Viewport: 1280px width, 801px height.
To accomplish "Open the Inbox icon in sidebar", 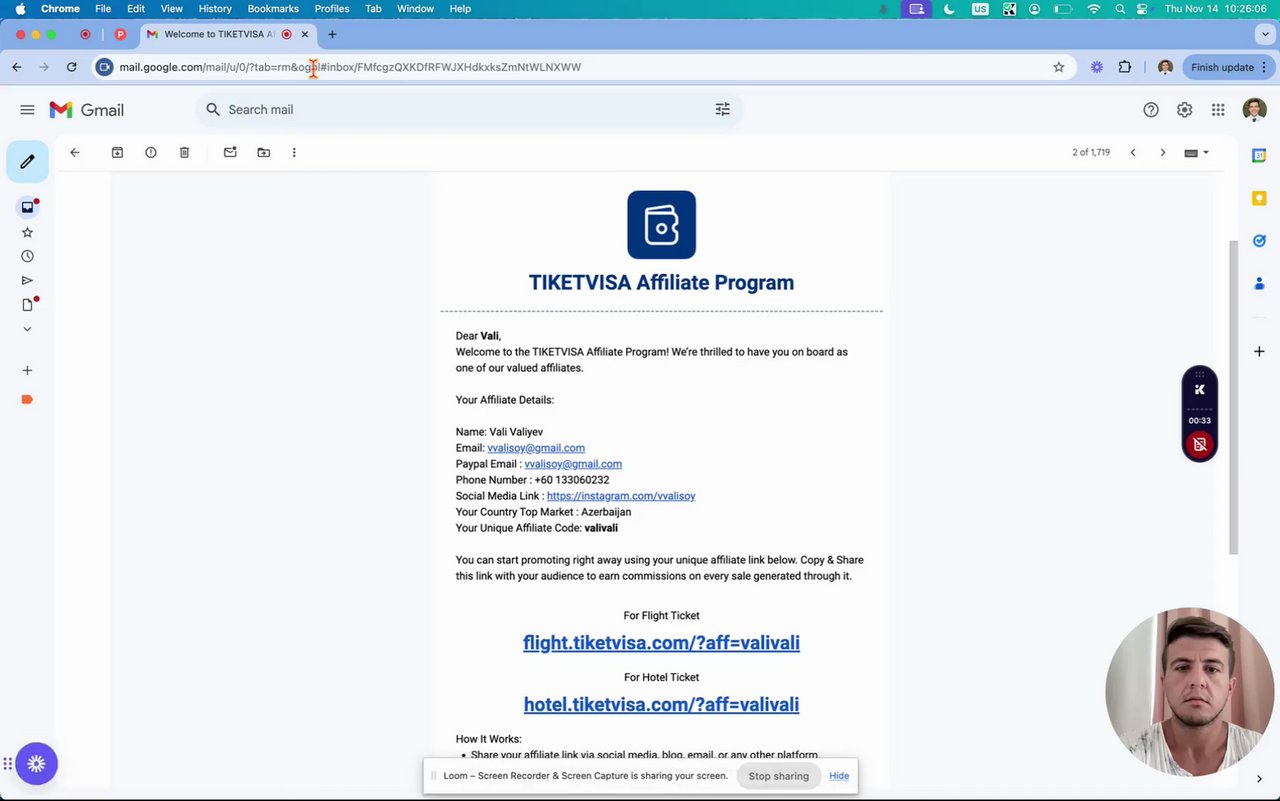I will pos(27,207).
